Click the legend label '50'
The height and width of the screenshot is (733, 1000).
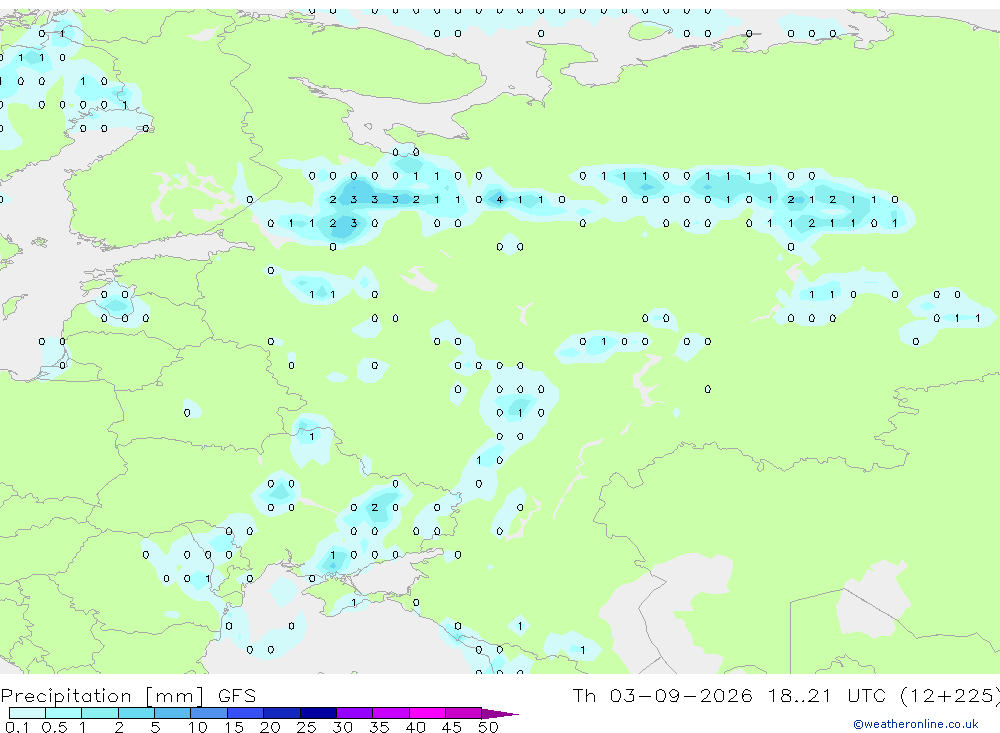488,727
